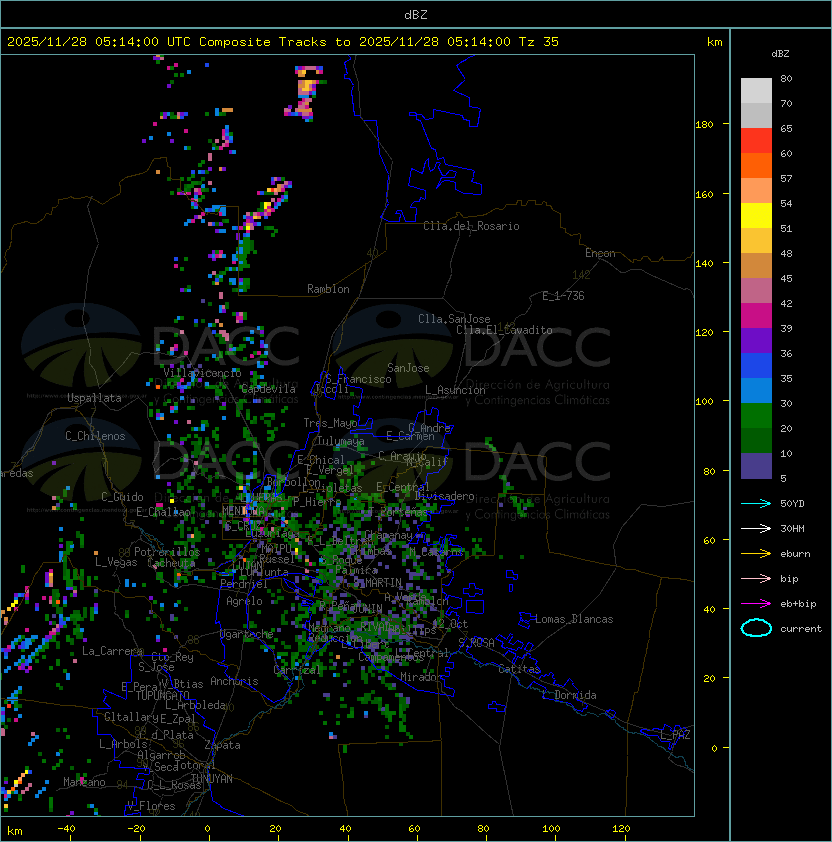Select the Catitas place label

pos(519,669)
